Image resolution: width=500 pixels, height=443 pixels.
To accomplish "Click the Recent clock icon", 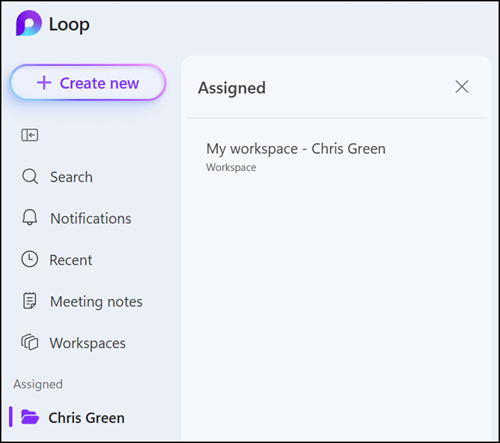I will [x=30, y=259].
